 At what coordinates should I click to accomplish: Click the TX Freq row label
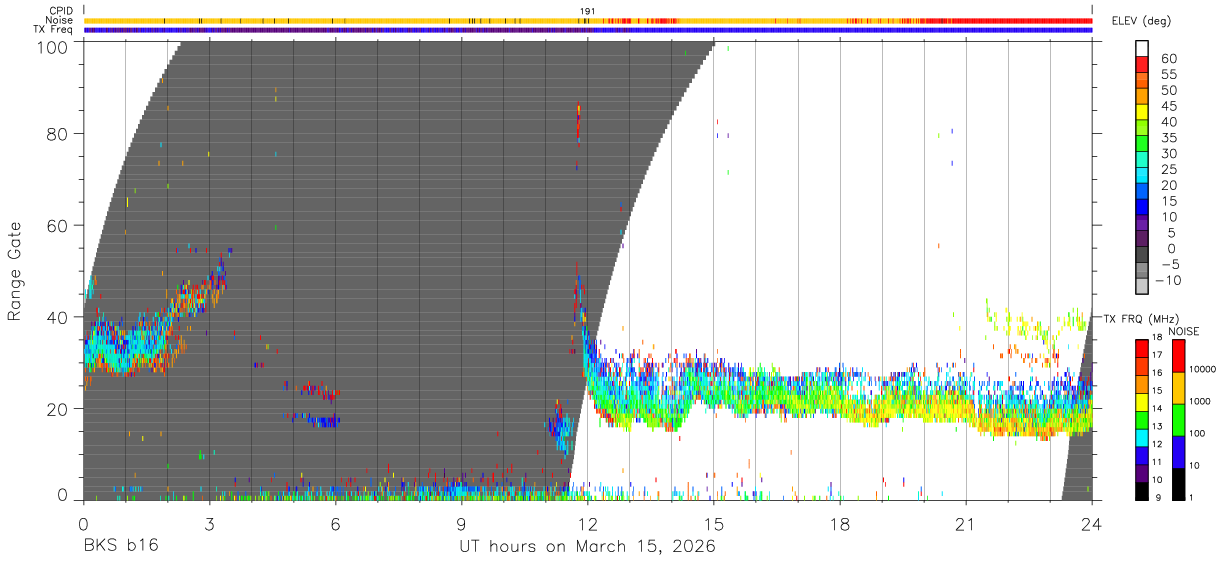(54, 29)
